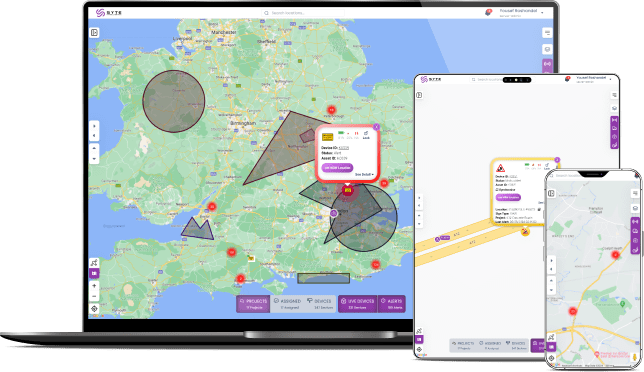The height and width of the screenshot is (372, 644).
Task: Click the notification bell on laptop header
Action: click(488, 12)
